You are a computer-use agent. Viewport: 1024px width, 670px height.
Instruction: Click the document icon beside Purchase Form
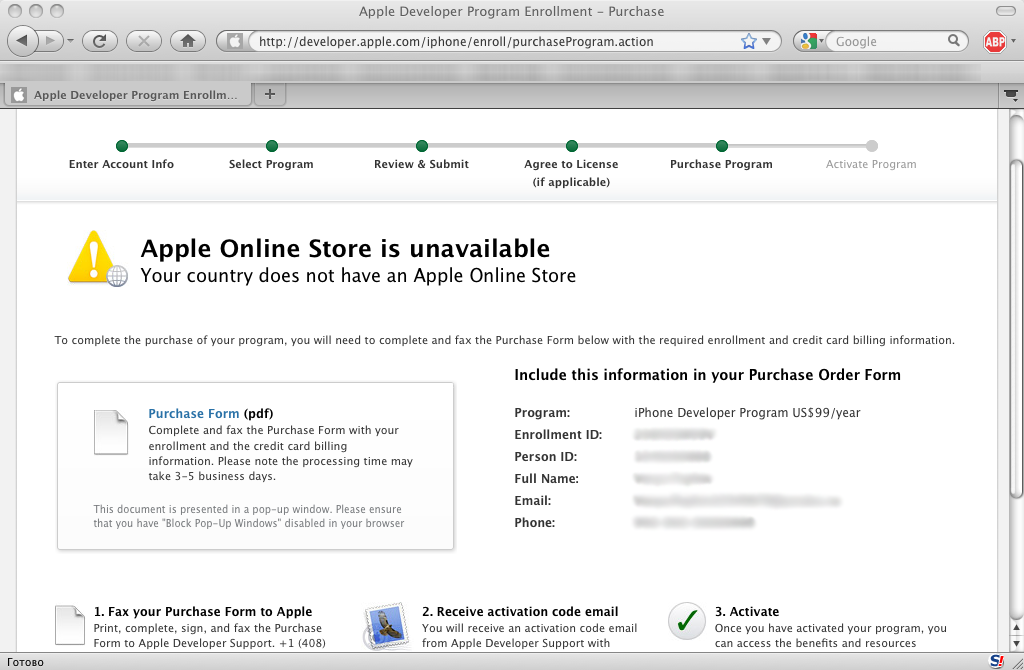(110, 432)
